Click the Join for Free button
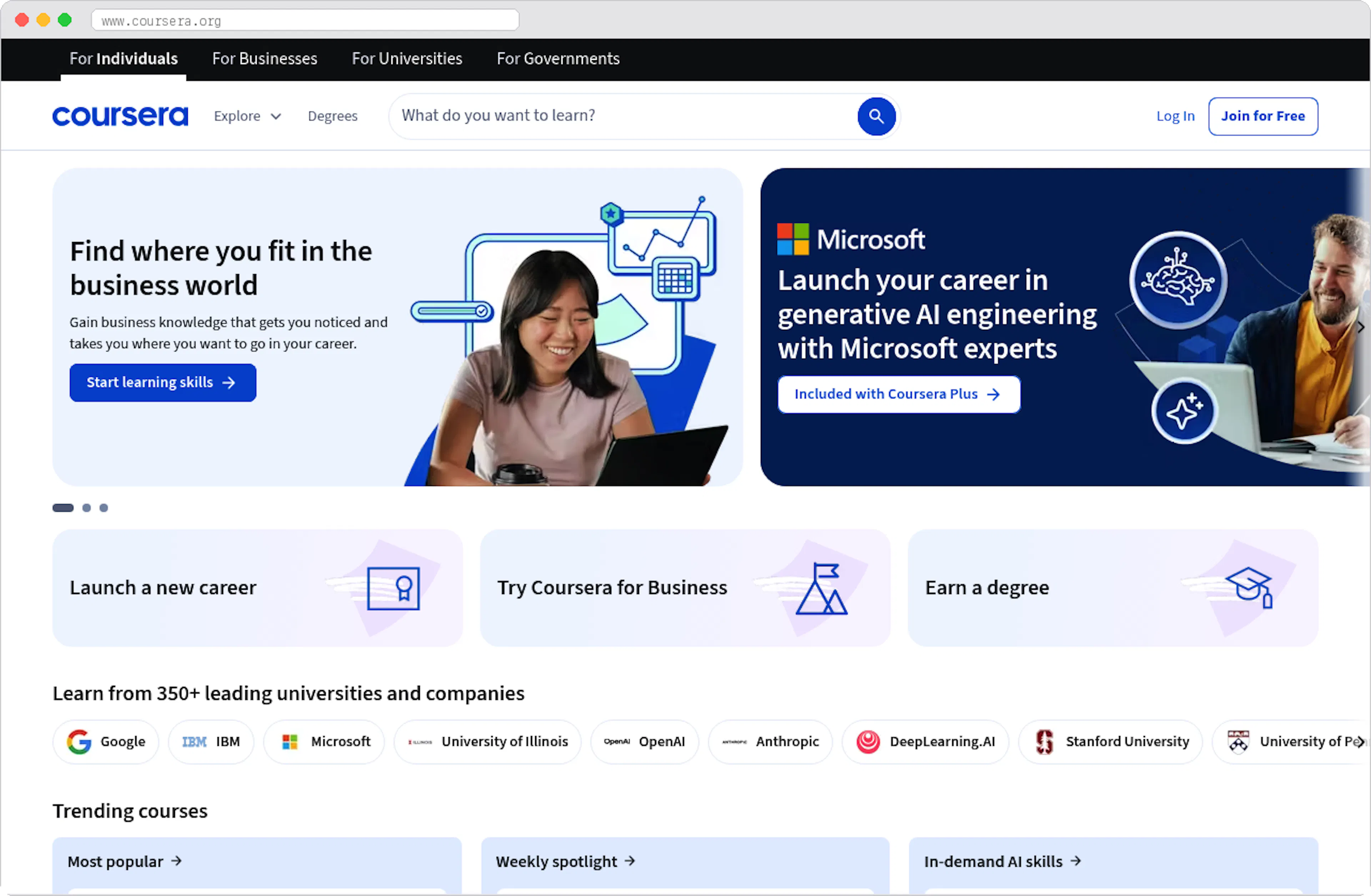 (x=1263, y=116)
